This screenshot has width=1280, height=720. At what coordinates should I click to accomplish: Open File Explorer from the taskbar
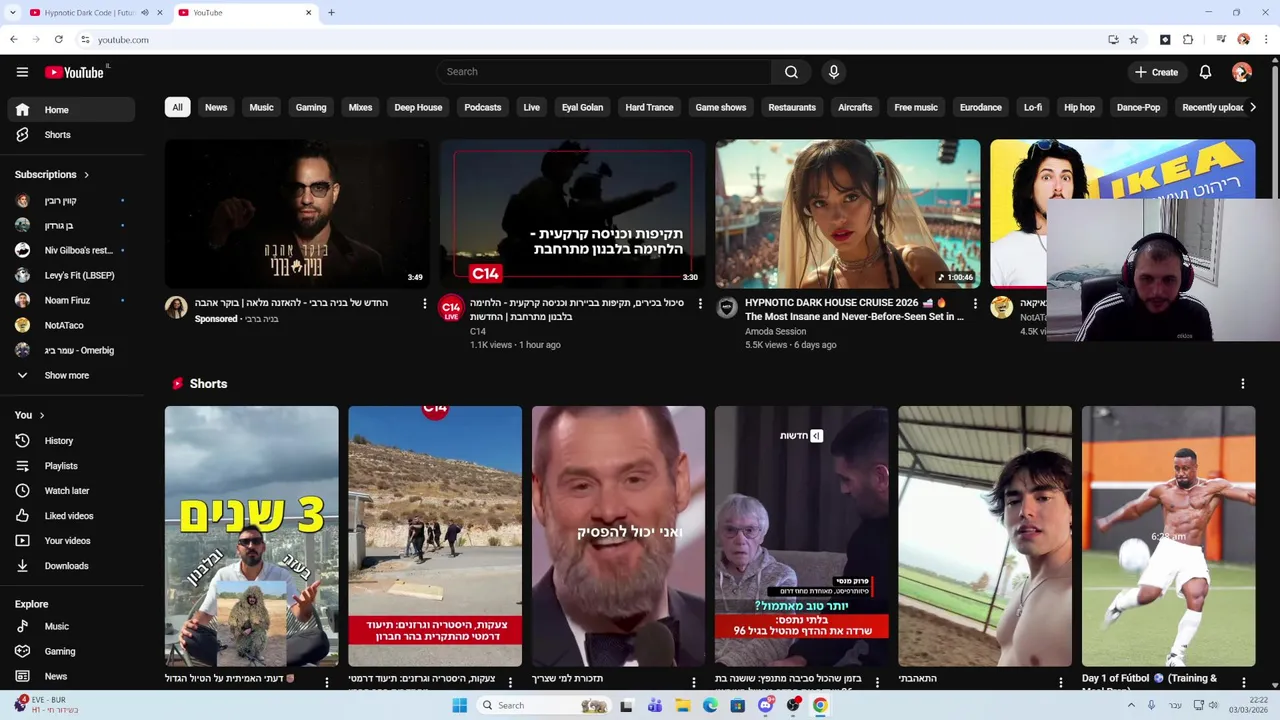pos(682,706)
